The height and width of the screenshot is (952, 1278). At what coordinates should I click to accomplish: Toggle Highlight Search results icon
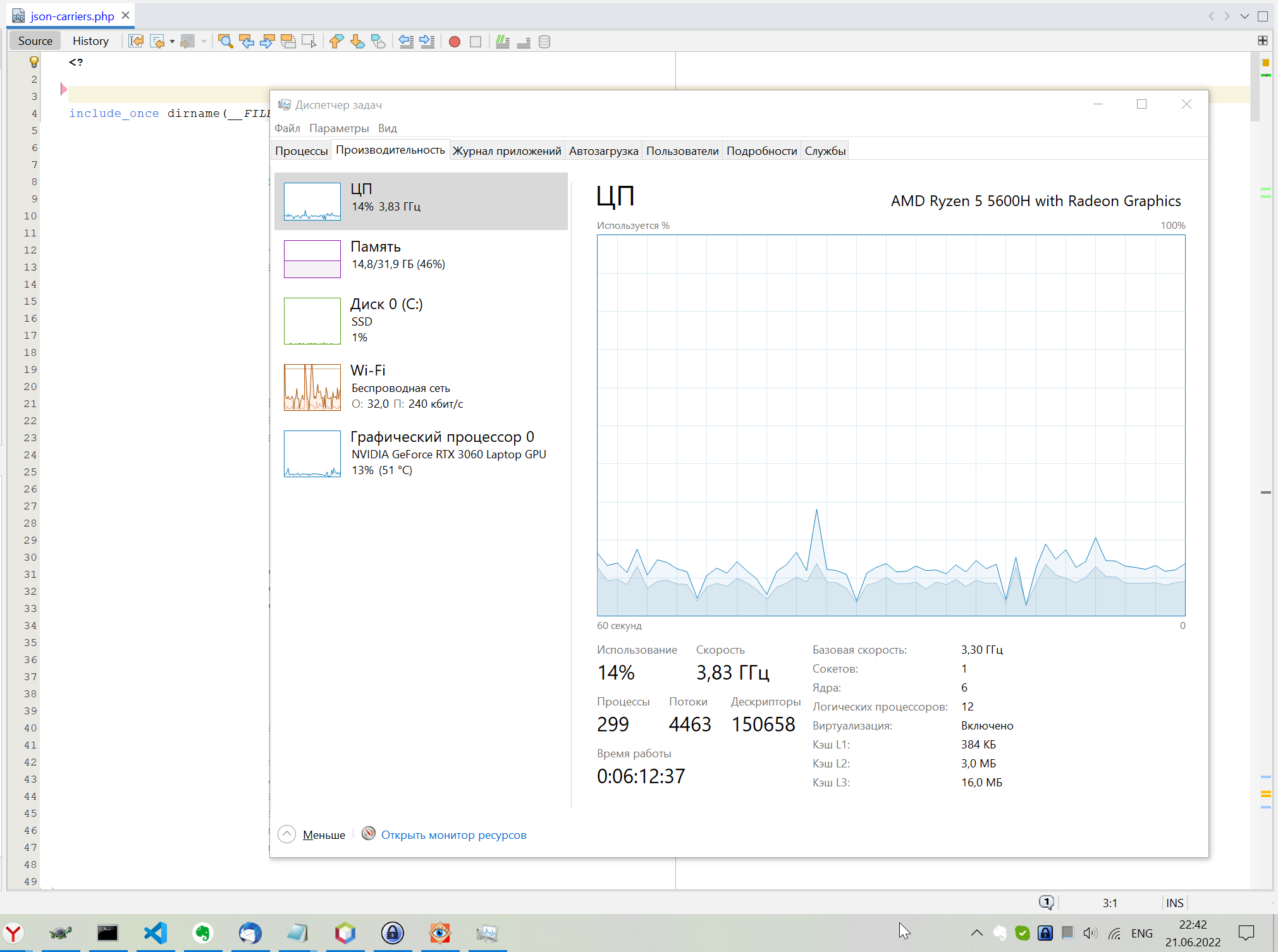(x=288, y=42)
